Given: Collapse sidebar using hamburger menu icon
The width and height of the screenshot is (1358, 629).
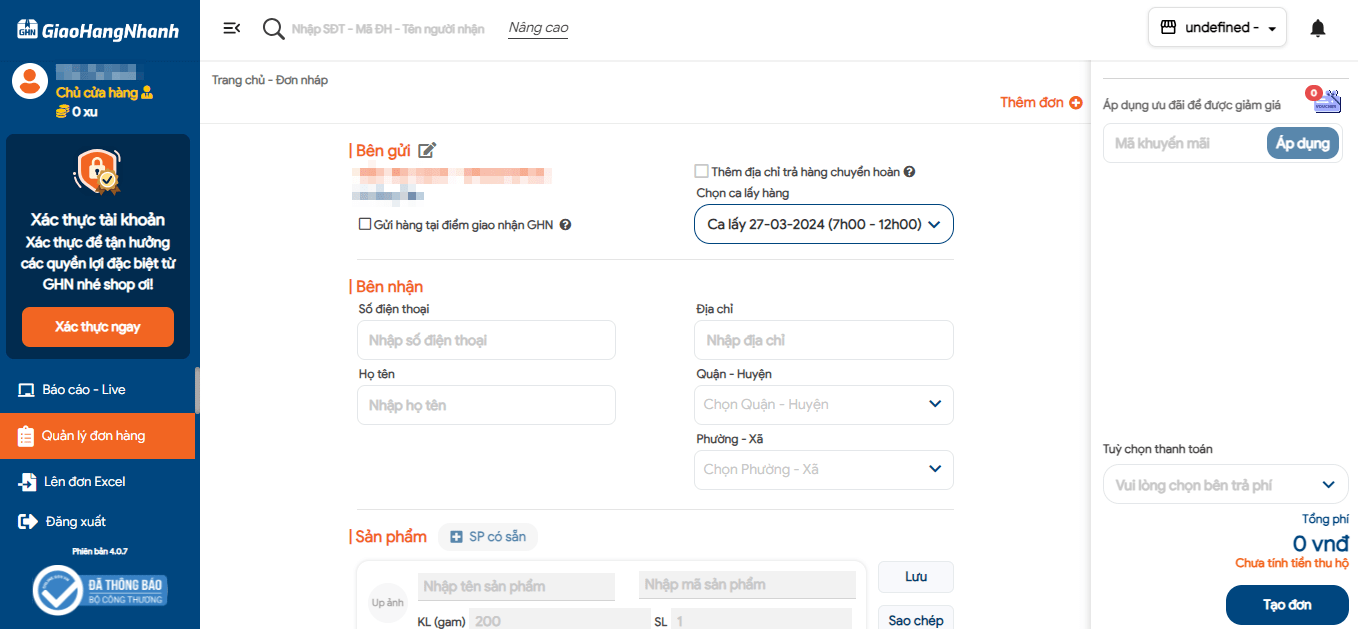Looking at the screenshot, I should [231, 28].
